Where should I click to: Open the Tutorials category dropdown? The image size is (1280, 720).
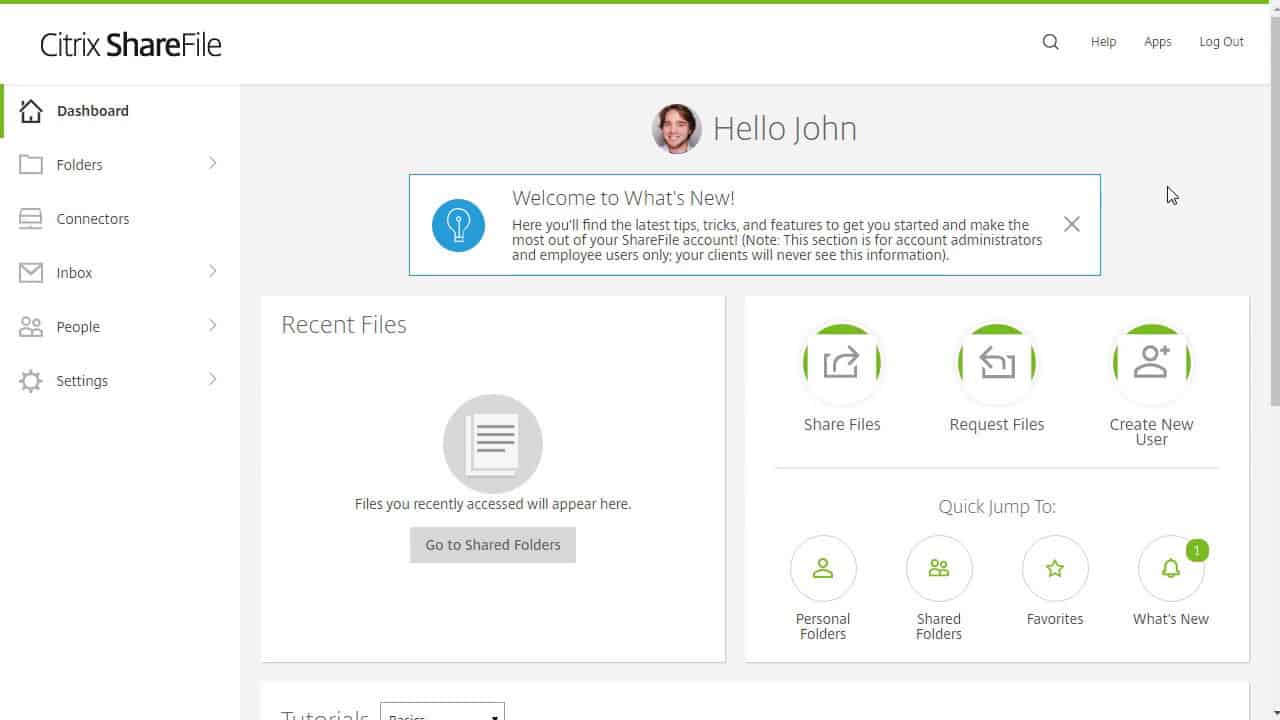click(x=442, y=712)
